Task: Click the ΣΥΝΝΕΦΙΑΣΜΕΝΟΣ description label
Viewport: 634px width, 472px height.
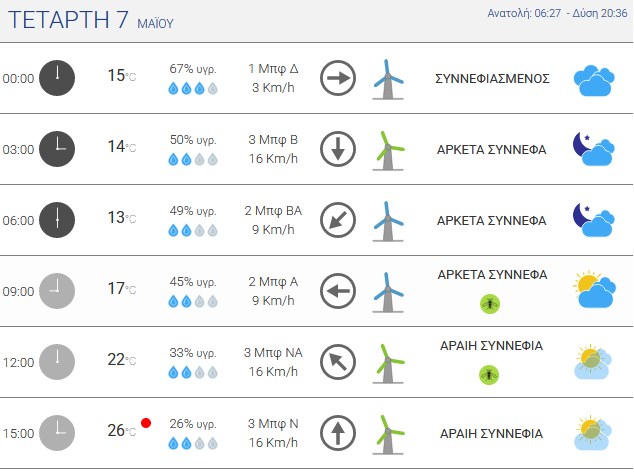Action: point(492,78)
